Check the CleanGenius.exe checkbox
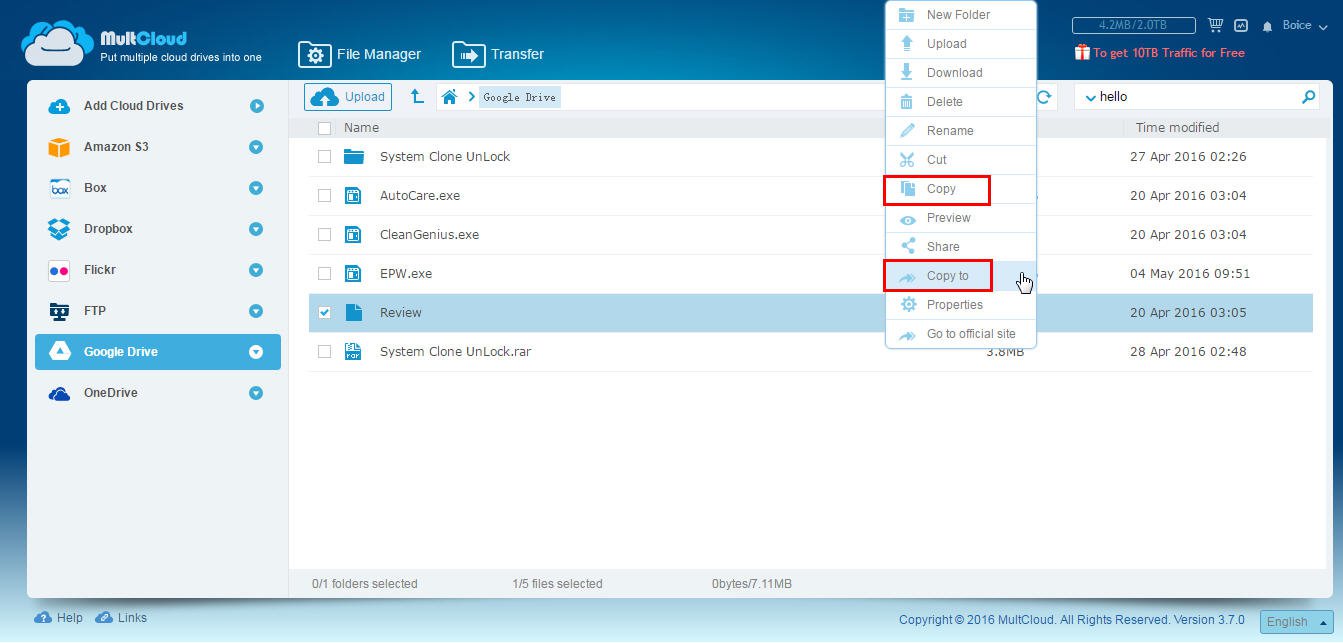The width and height of the screenshot is (1343, 643). pyautogui.click(x=324, y=235)
